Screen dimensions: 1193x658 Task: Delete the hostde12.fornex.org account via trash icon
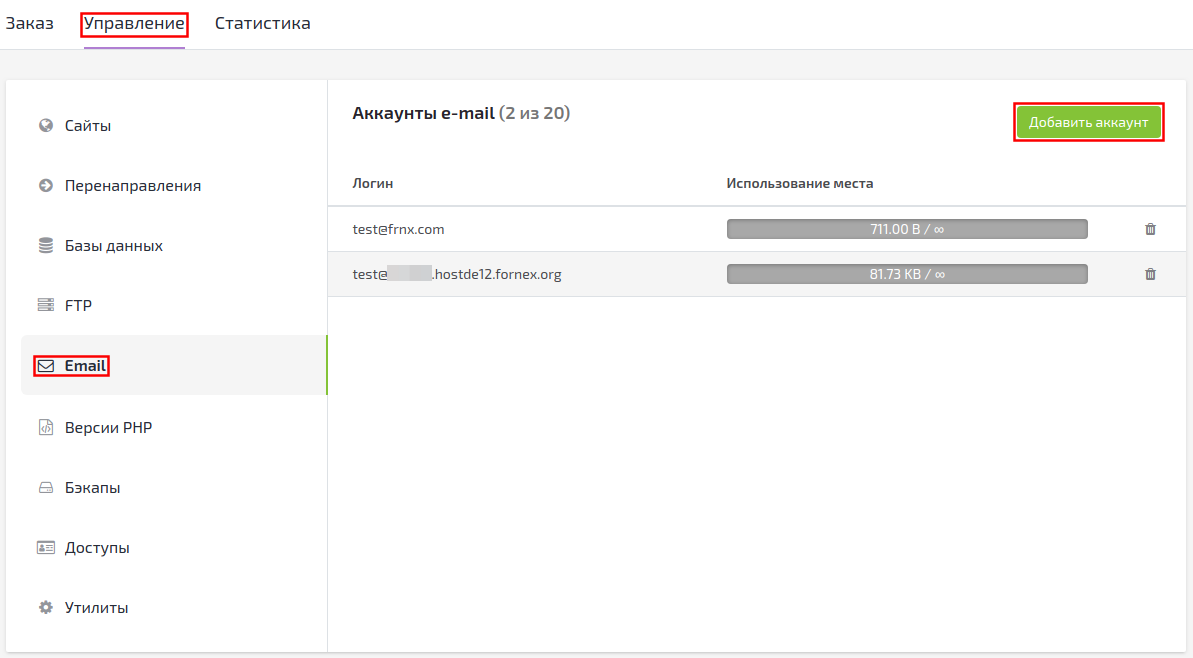[x=1150, y=274]
